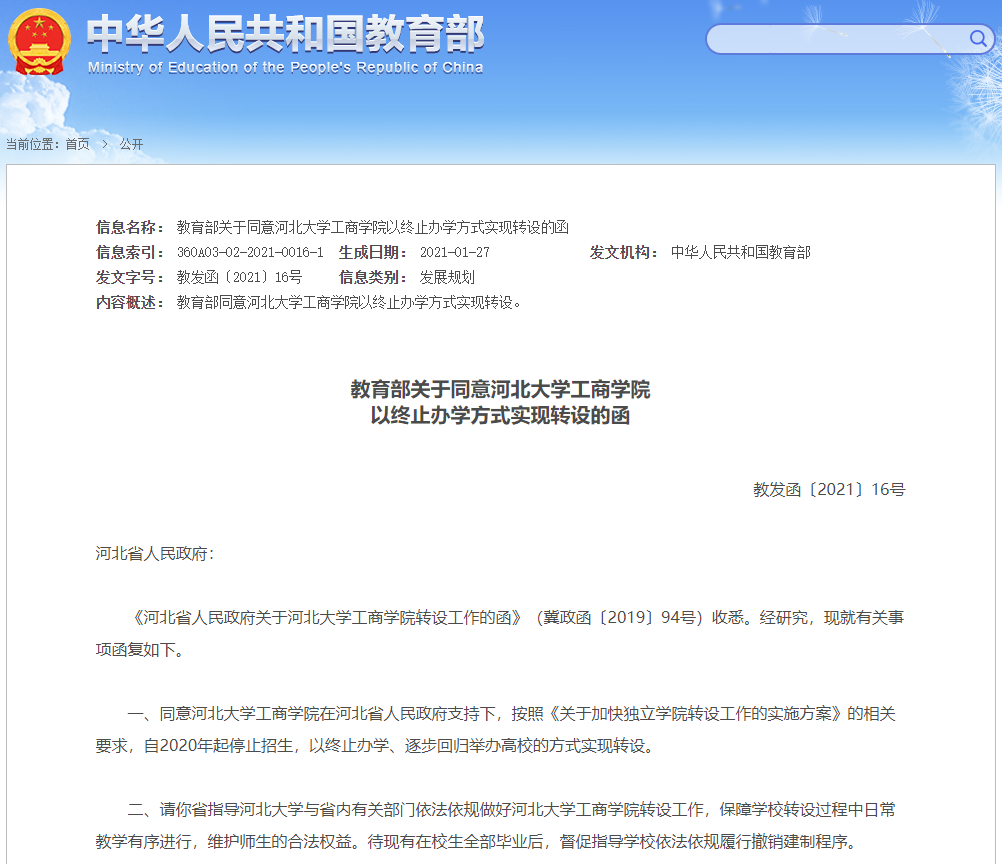Go to 首页 in the breadcrumb
This screenshot has height=864, width=1002.
coord(77,144)
